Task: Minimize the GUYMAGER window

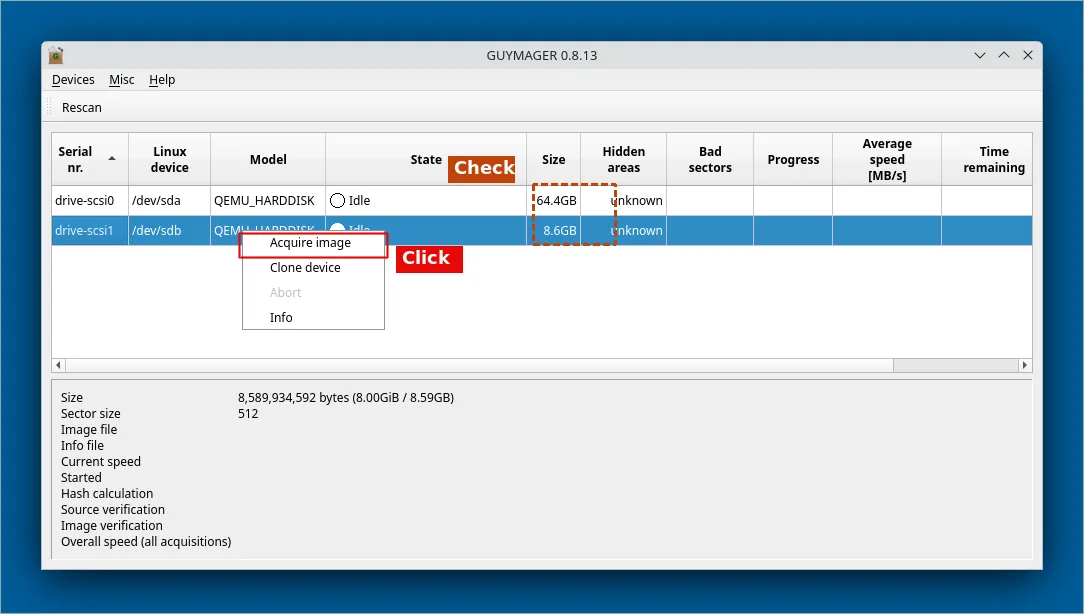Action: click(x=980, y=55)
